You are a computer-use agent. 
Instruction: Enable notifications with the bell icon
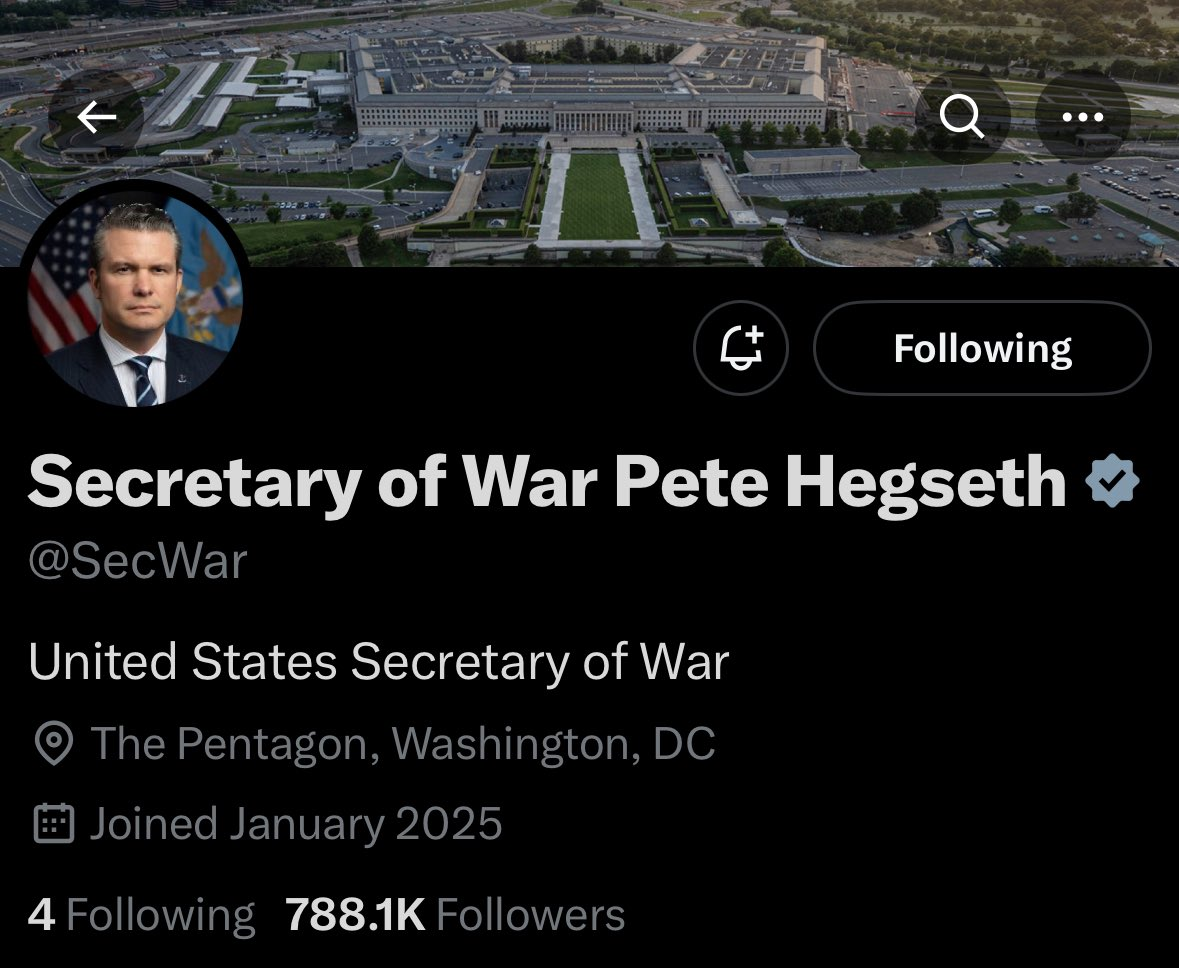pos(741,348)
